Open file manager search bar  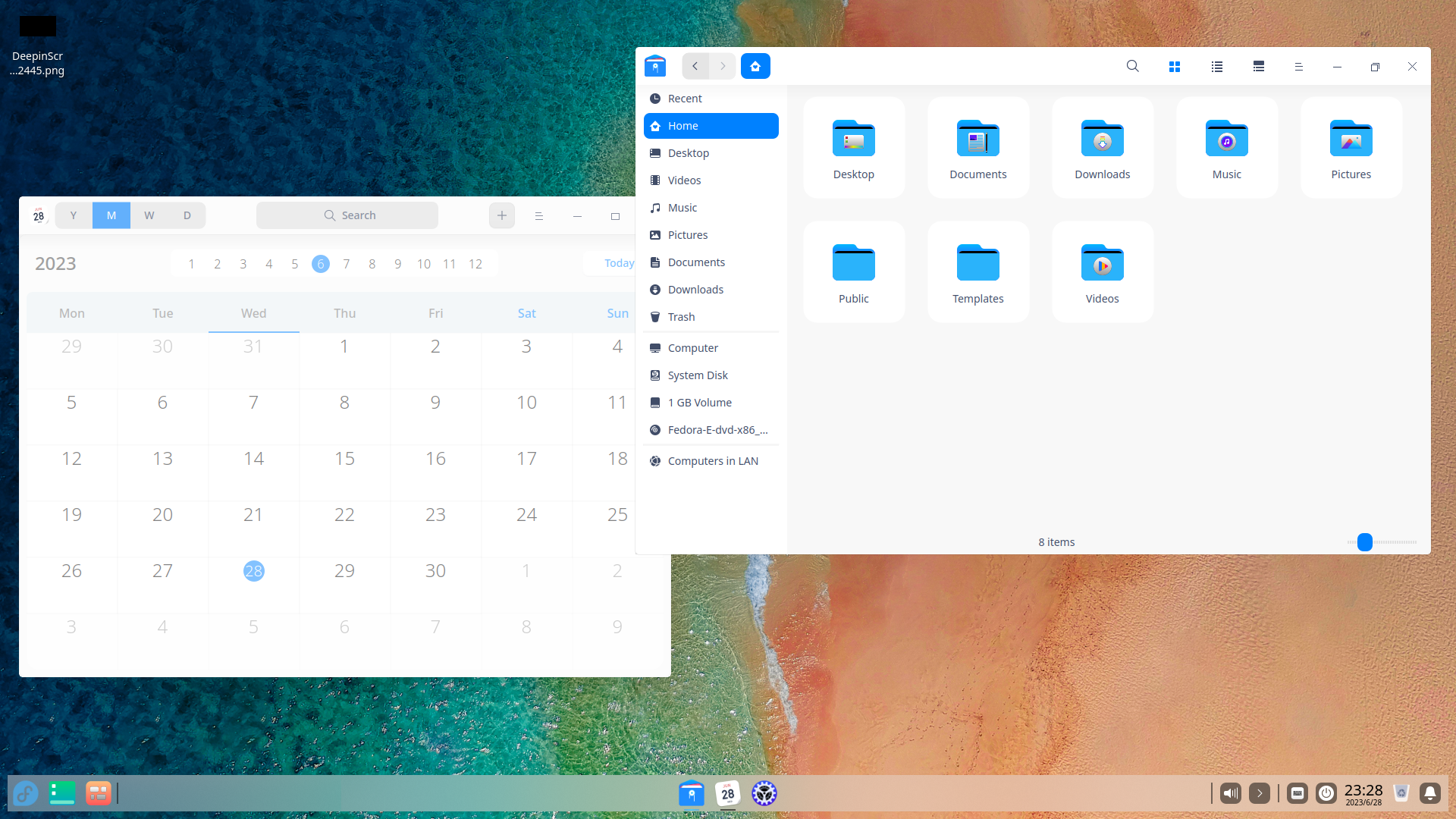(x=1132, y=66)
